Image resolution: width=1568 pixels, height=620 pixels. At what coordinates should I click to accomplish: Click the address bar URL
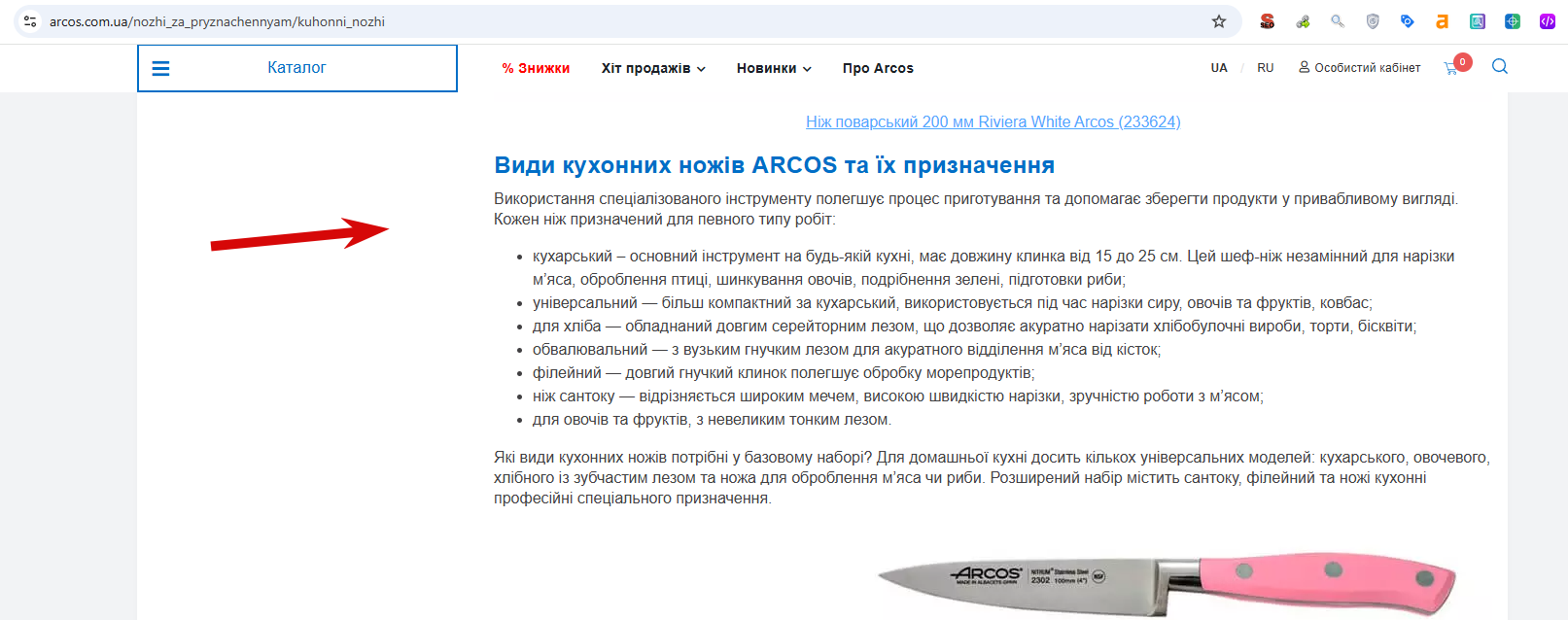coord(217,21)
